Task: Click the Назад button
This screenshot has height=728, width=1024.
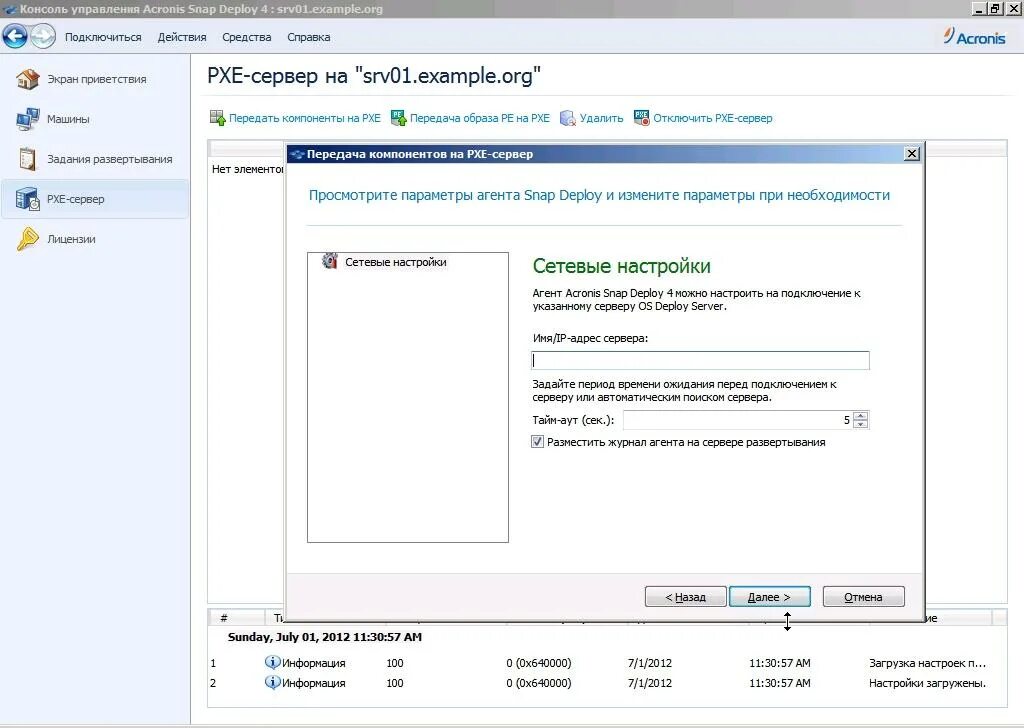Action: pyautogui.click(x=685, y=597)
